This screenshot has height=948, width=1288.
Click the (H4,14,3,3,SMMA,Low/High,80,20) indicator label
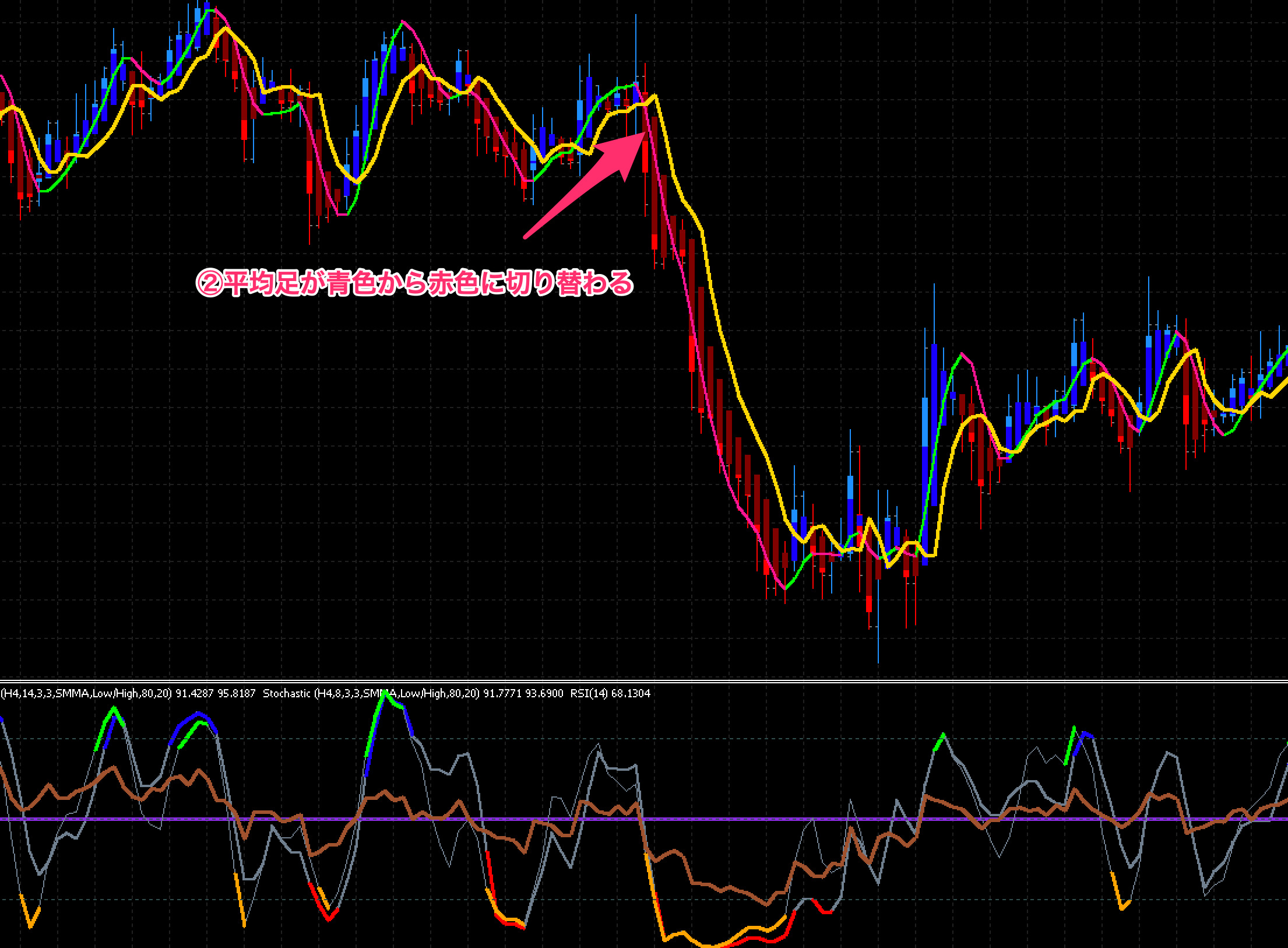pos(128,693)
